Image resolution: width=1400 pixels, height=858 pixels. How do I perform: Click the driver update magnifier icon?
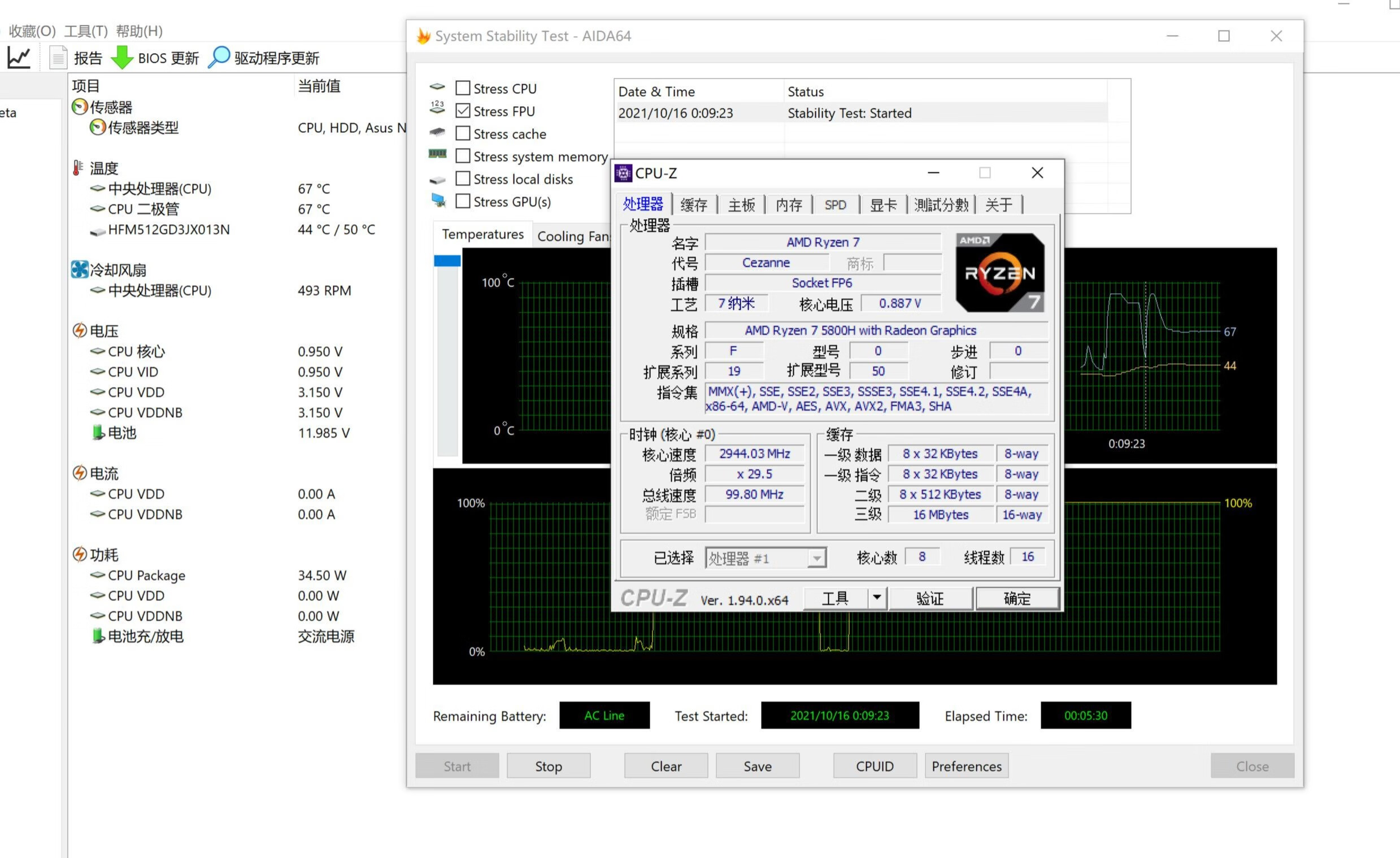(x=219, y=58)
